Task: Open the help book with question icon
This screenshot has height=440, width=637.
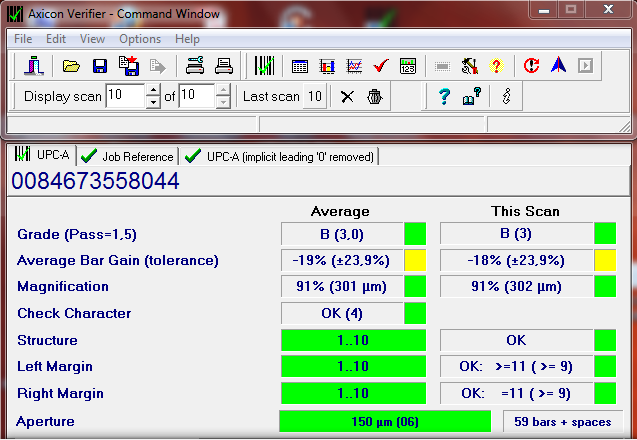Action: click(471, 96)
